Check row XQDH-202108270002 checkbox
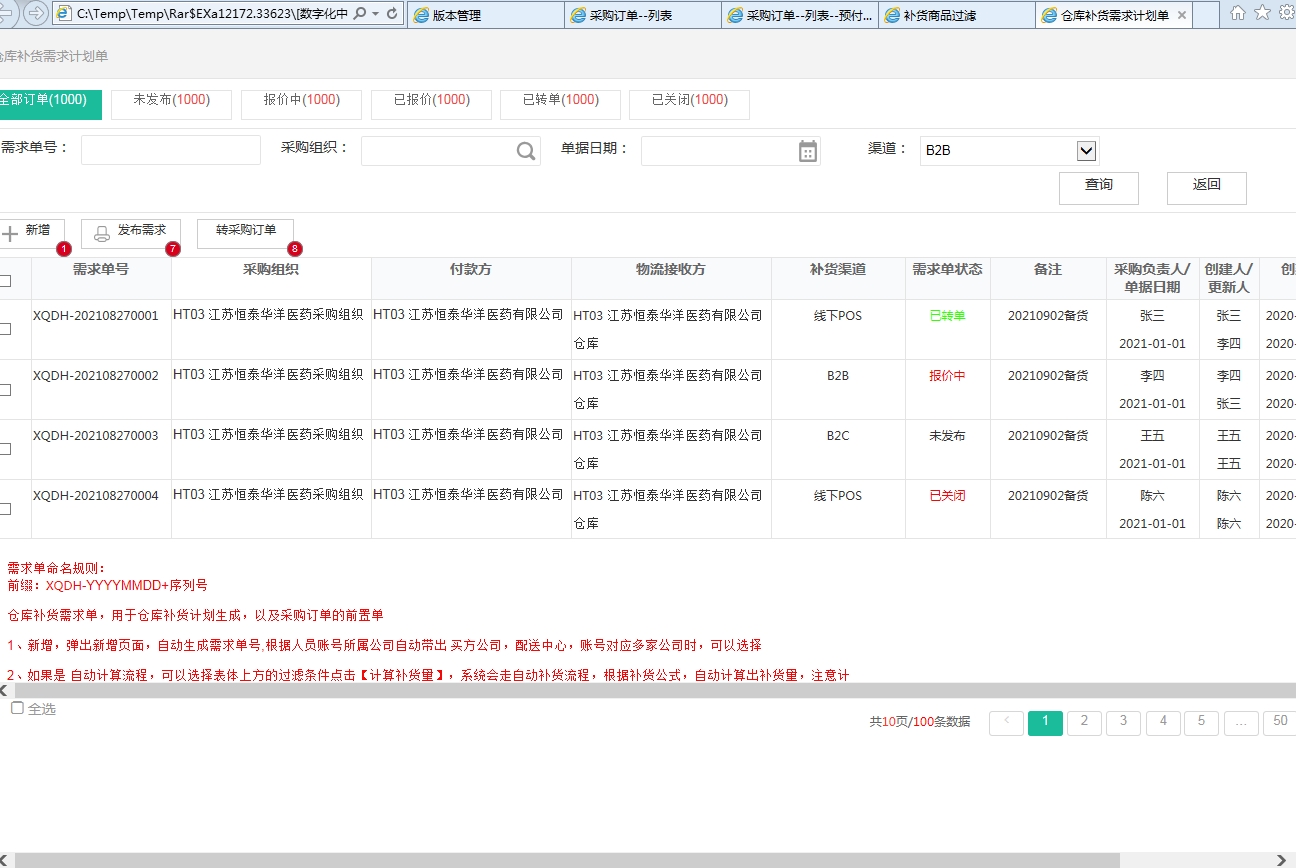Image resolution: width=1296 pixels, height=868 pixels. (x=5, y=389)
